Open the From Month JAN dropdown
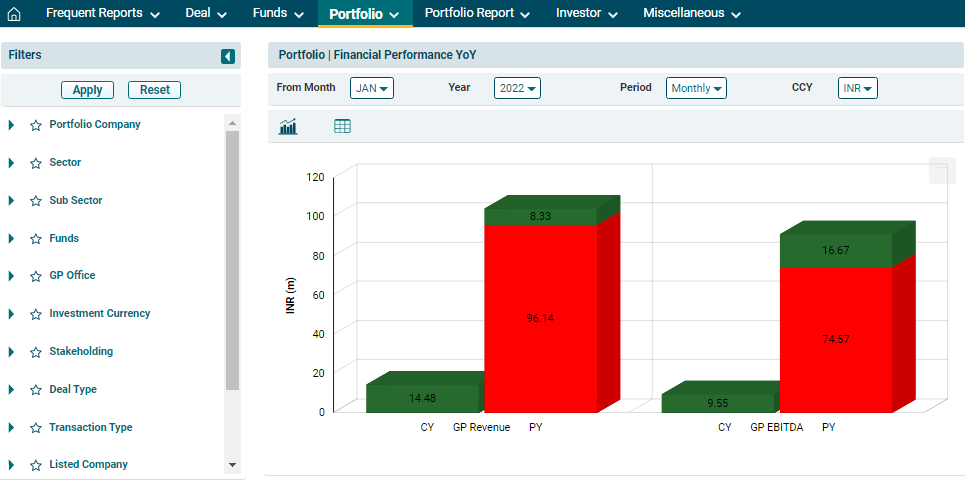The height and width of the screenshot is (481, 965). [x=372, y=88]
